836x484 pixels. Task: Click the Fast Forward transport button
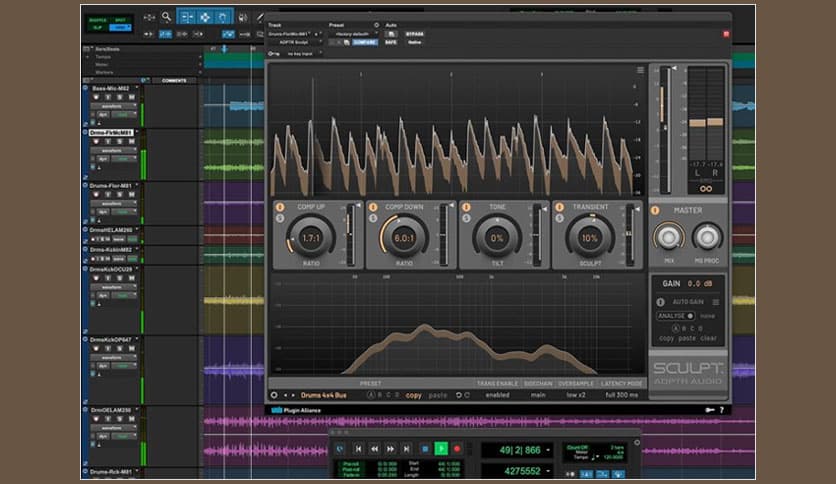coord(390,449)
